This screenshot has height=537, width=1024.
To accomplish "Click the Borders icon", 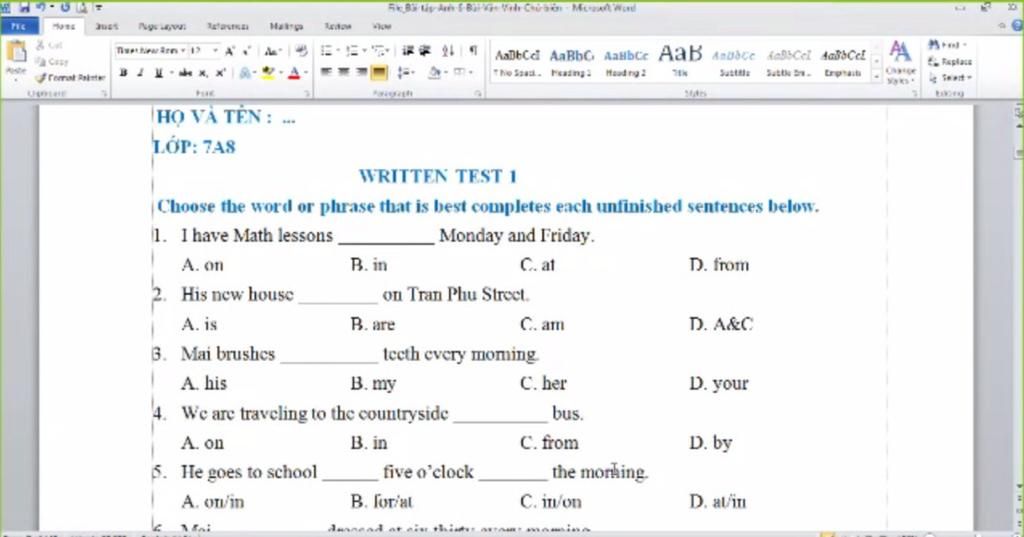I will (460, 73).
